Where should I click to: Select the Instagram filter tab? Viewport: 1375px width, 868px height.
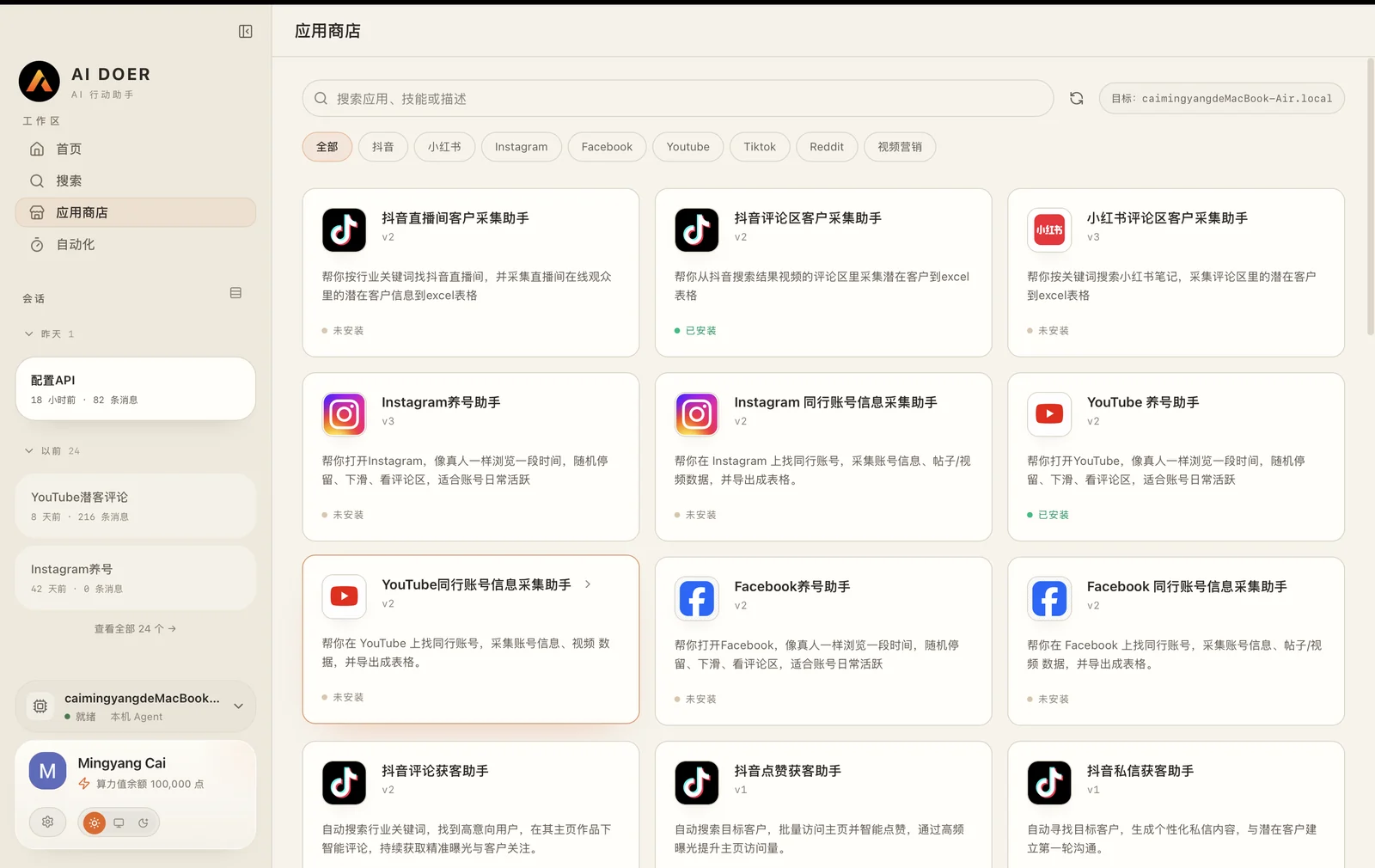[521, 147]
